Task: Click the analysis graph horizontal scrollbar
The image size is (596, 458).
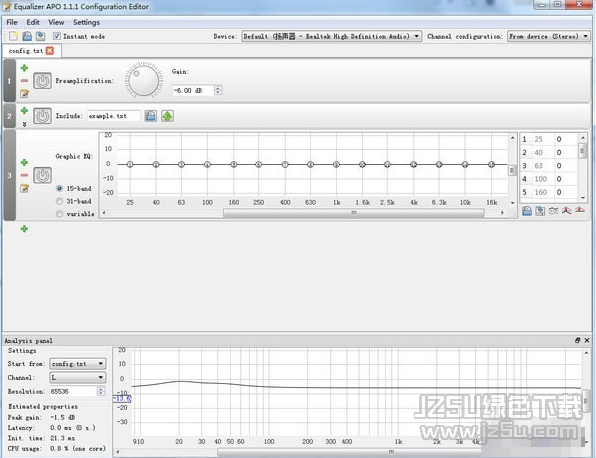Action: (x=350, y=452)
